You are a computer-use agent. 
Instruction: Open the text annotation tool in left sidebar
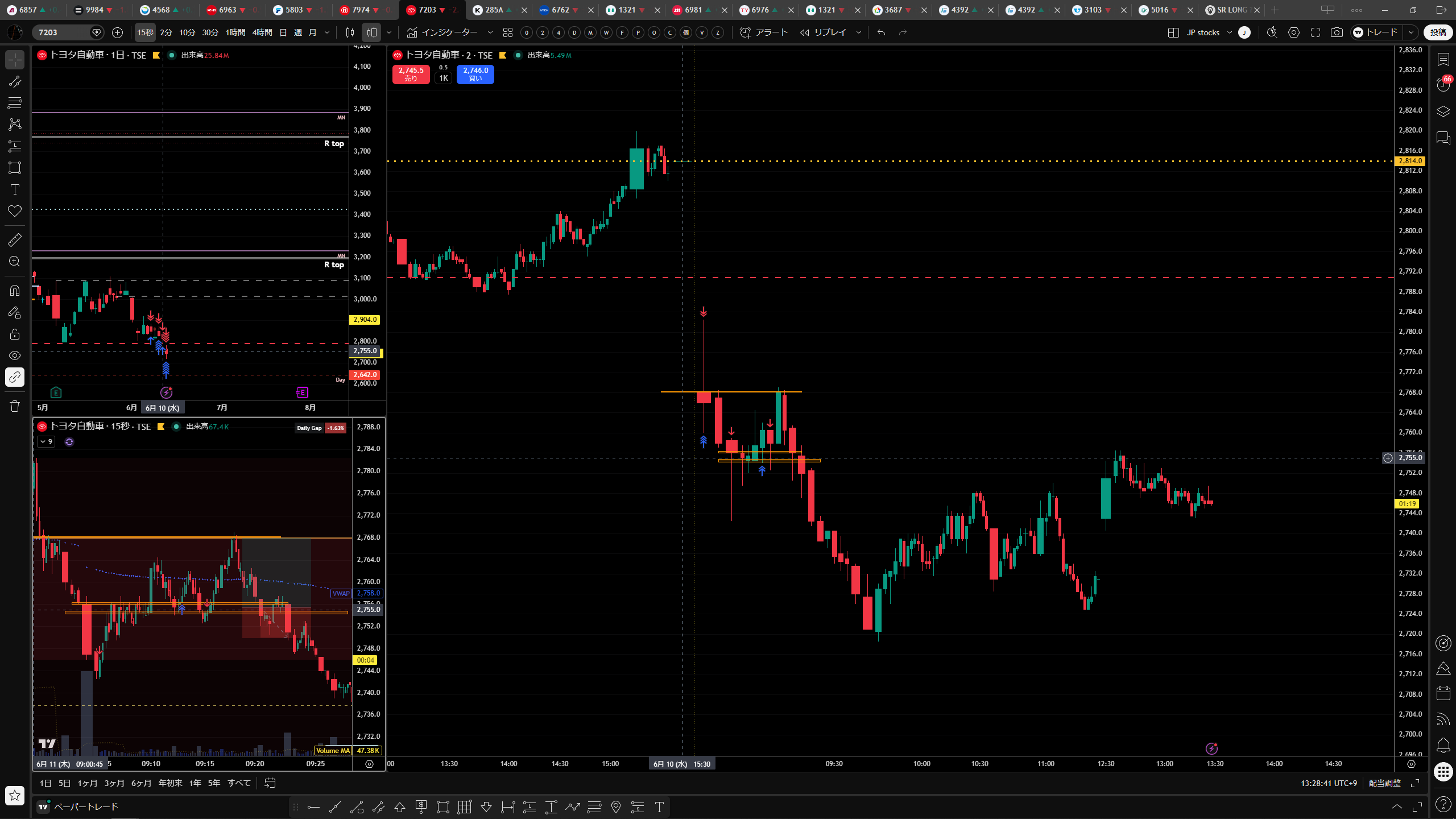pyautogui.click(x=15, y=189)
